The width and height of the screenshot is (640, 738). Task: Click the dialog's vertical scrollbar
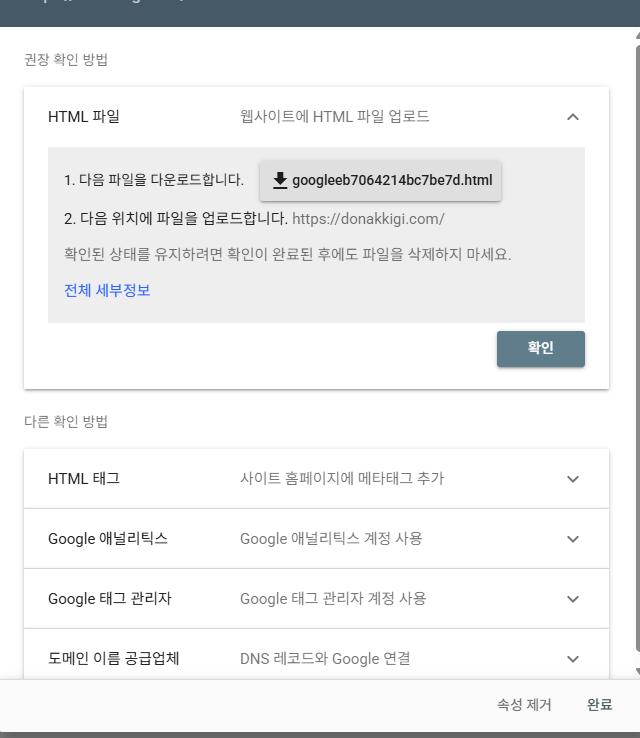point(638,348)
